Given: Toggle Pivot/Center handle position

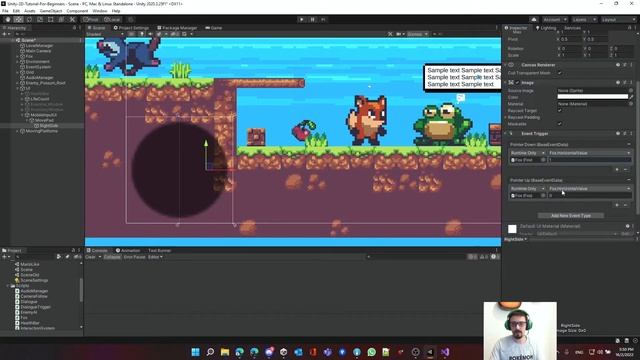Looking at the screenshot, I should coord(91,19).
